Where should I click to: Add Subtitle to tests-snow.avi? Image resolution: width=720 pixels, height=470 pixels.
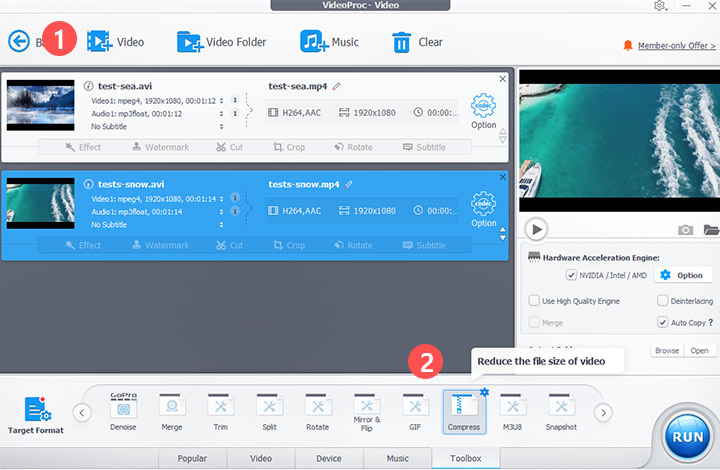(424, 245)
